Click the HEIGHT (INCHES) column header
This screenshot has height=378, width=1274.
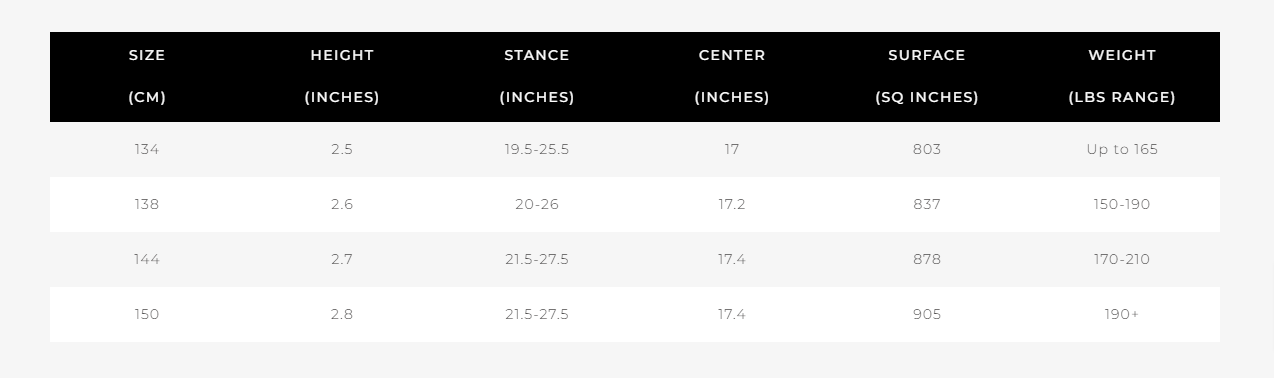[x=342, y=77]
